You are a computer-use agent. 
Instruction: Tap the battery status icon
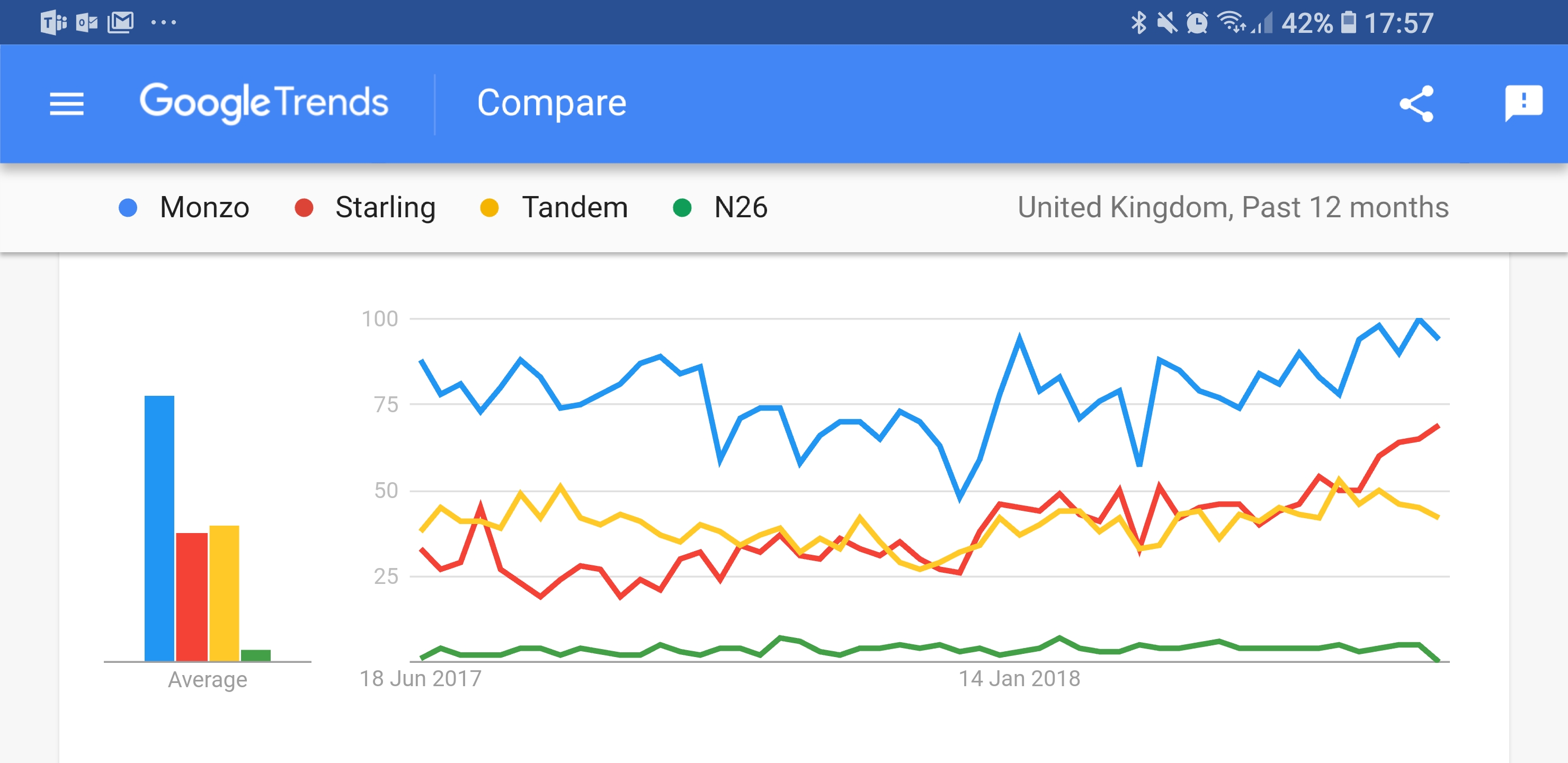pos(1348,23)
